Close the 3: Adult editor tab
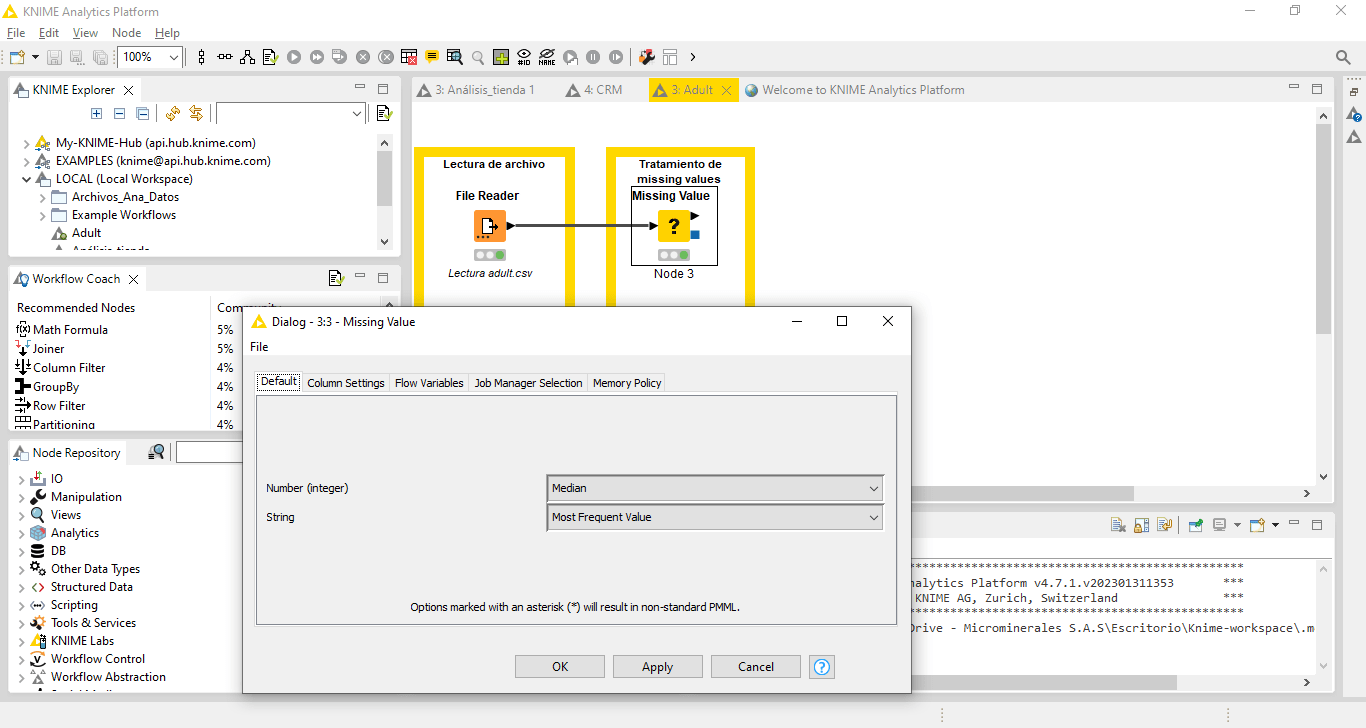 726,90
